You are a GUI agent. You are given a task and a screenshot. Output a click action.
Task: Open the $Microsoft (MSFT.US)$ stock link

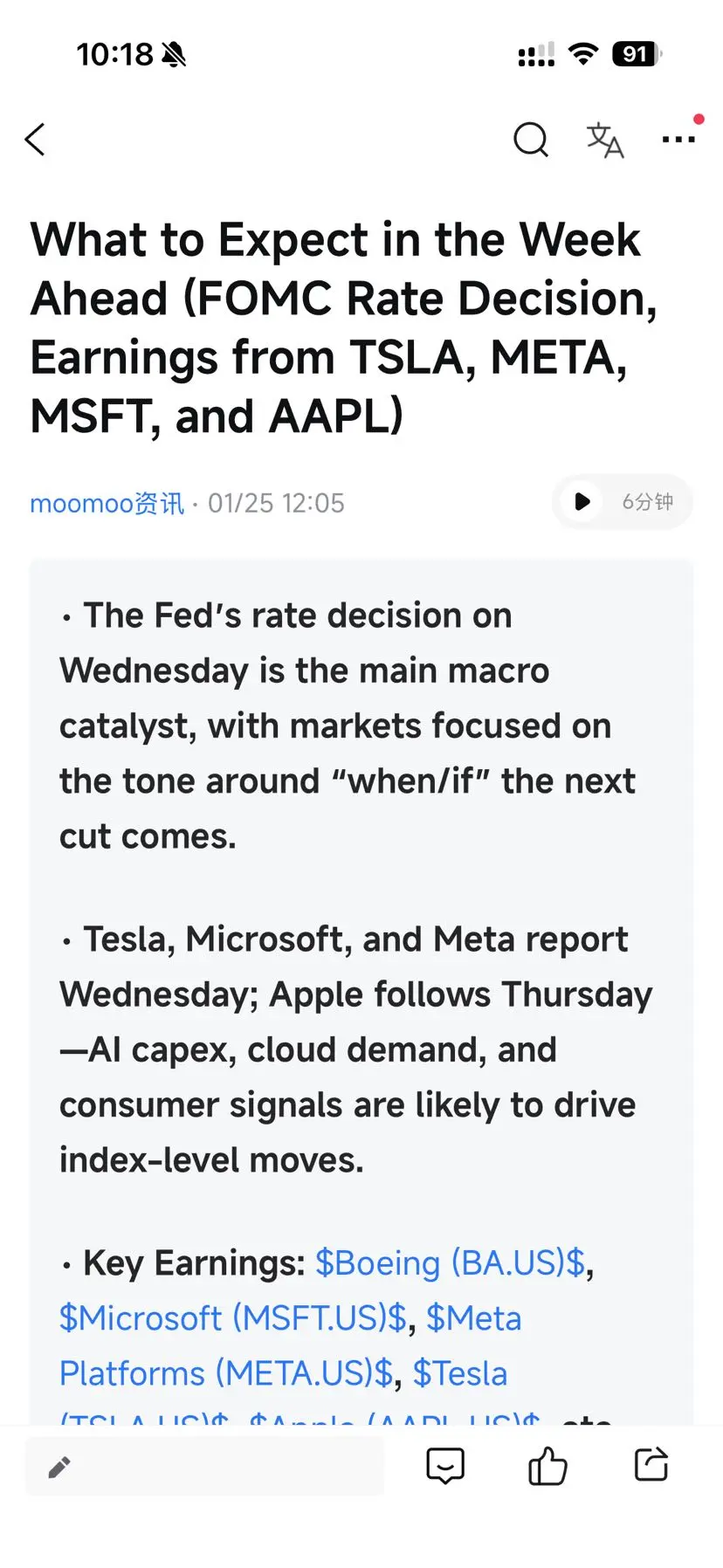click(x=233, y=1318)
